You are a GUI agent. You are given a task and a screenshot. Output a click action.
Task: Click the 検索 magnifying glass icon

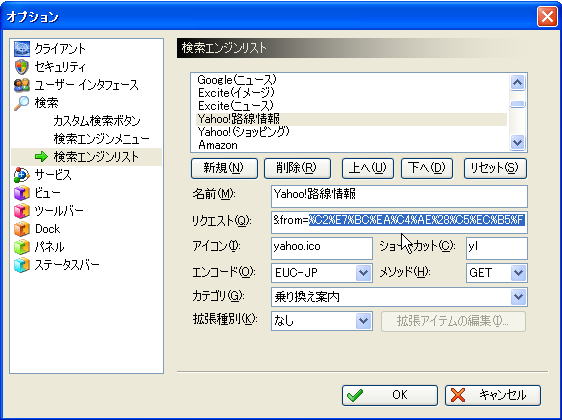pos(22,103)
